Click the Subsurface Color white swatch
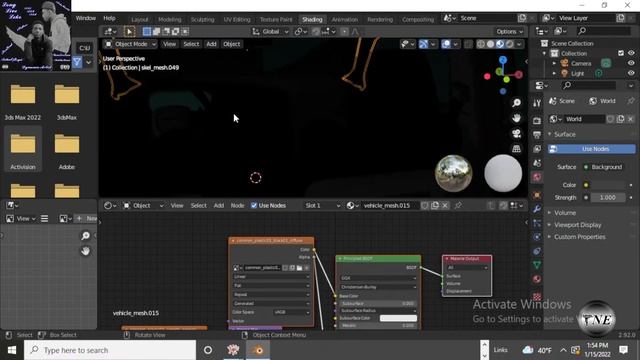 pyautogui.click(x=398, y=318)
